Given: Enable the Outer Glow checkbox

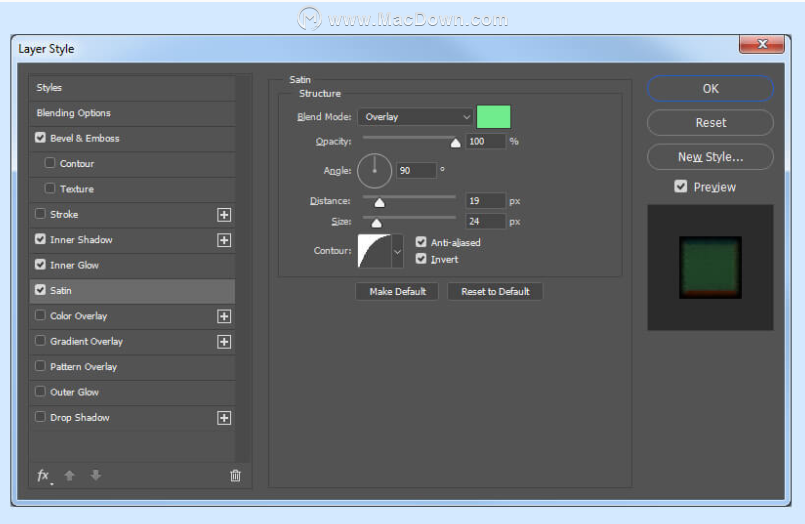Looking at the screenshot, I should pyautogui.click(x=40, y=391).
